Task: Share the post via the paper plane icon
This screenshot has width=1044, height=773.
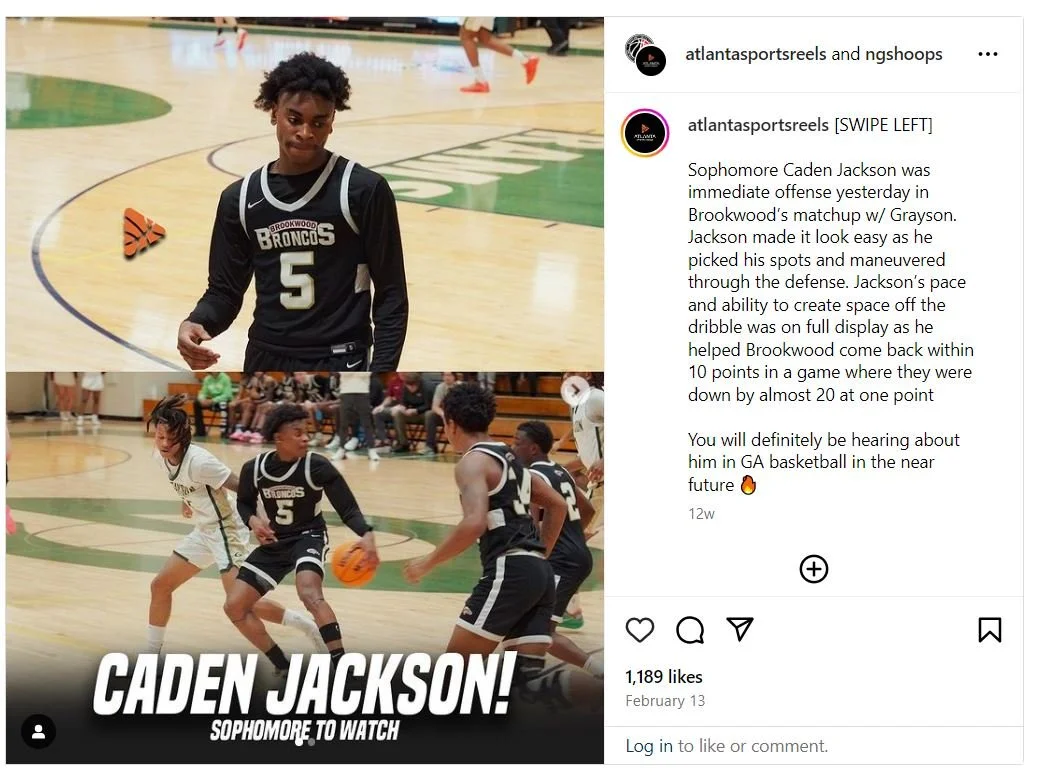Action: pos(739,629)
